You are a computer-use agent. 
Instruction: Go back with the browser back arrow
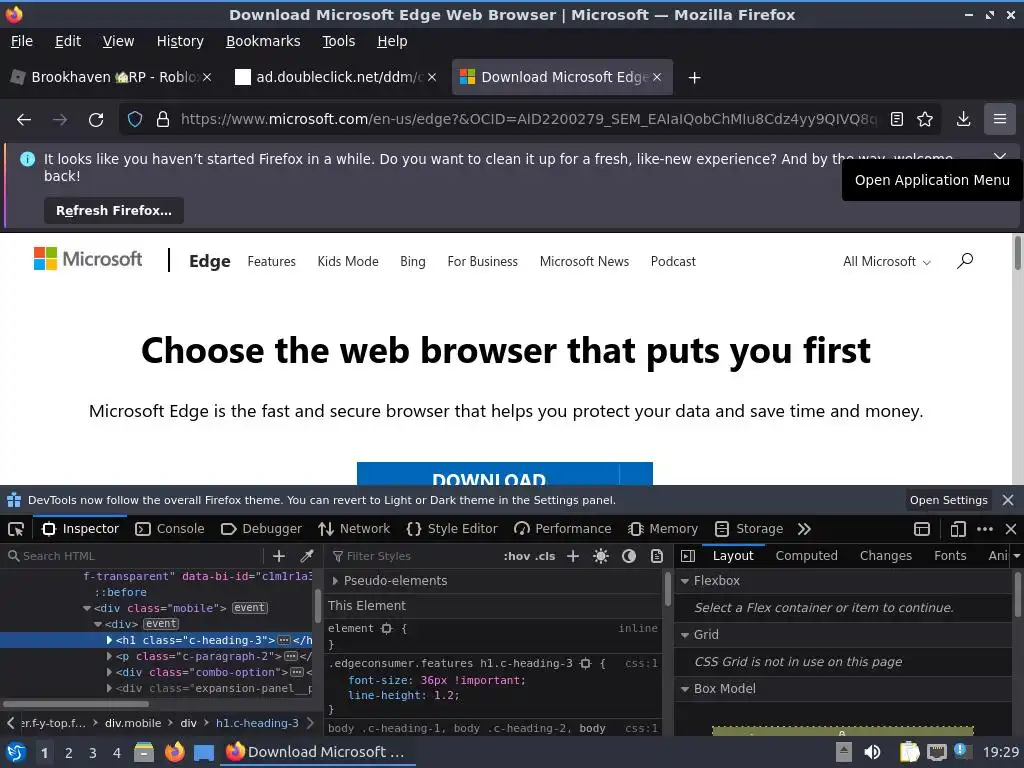(24, 120)
